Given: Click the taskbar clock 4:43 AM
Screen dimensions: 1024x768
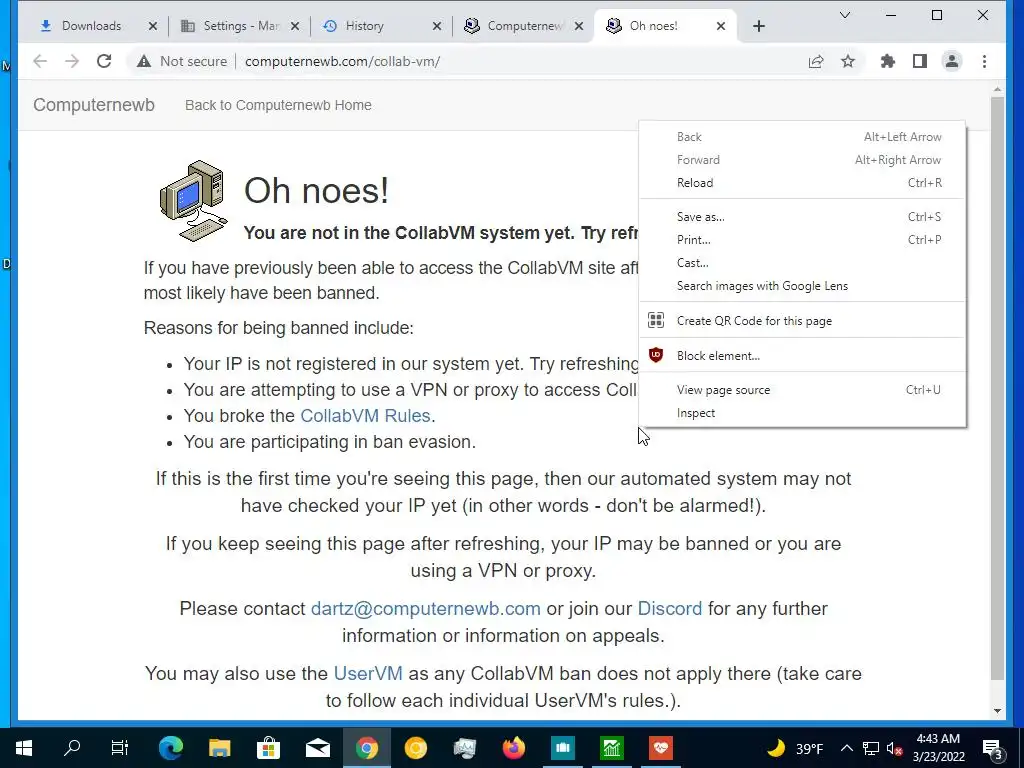Looking at the screenshot, I should coord(938,748).
